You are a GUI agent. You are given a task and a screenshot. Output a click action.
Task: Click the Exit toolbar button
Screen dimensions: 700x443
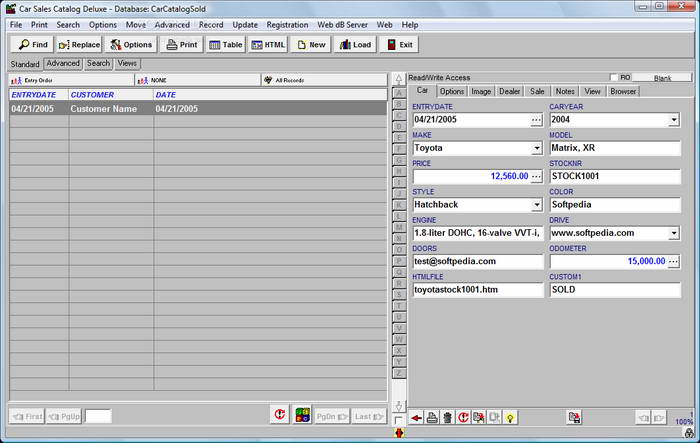coord(400,45)
